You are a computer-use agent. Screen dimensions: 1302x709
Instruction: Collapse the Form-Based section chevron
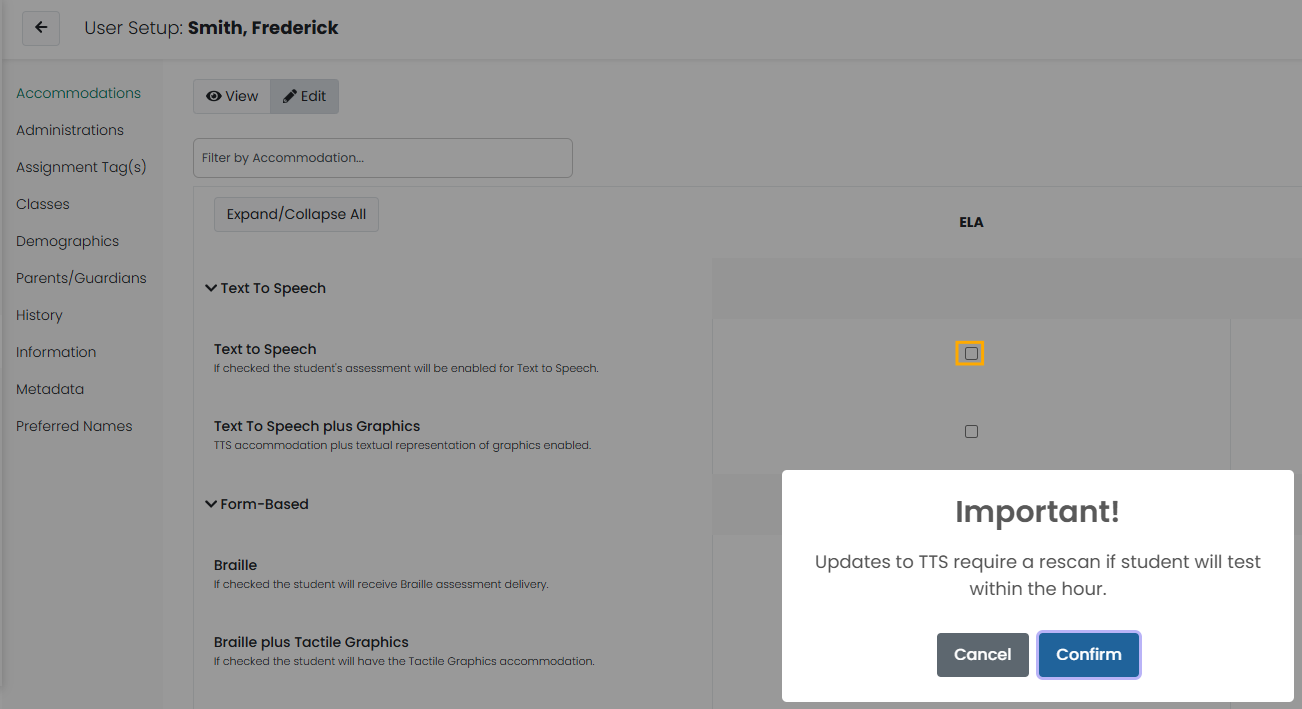[x=211, y=504]
